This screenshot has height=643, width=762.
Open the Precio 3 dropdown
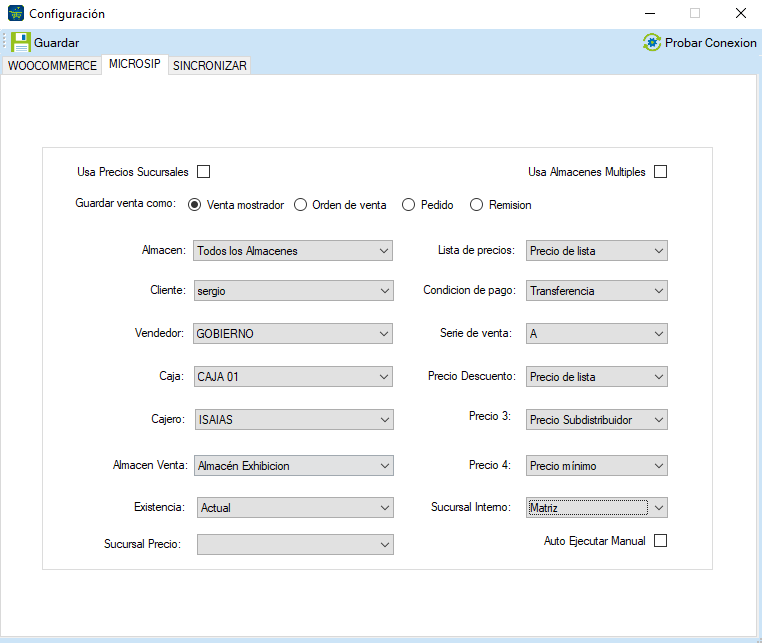[x=597, y=419]
